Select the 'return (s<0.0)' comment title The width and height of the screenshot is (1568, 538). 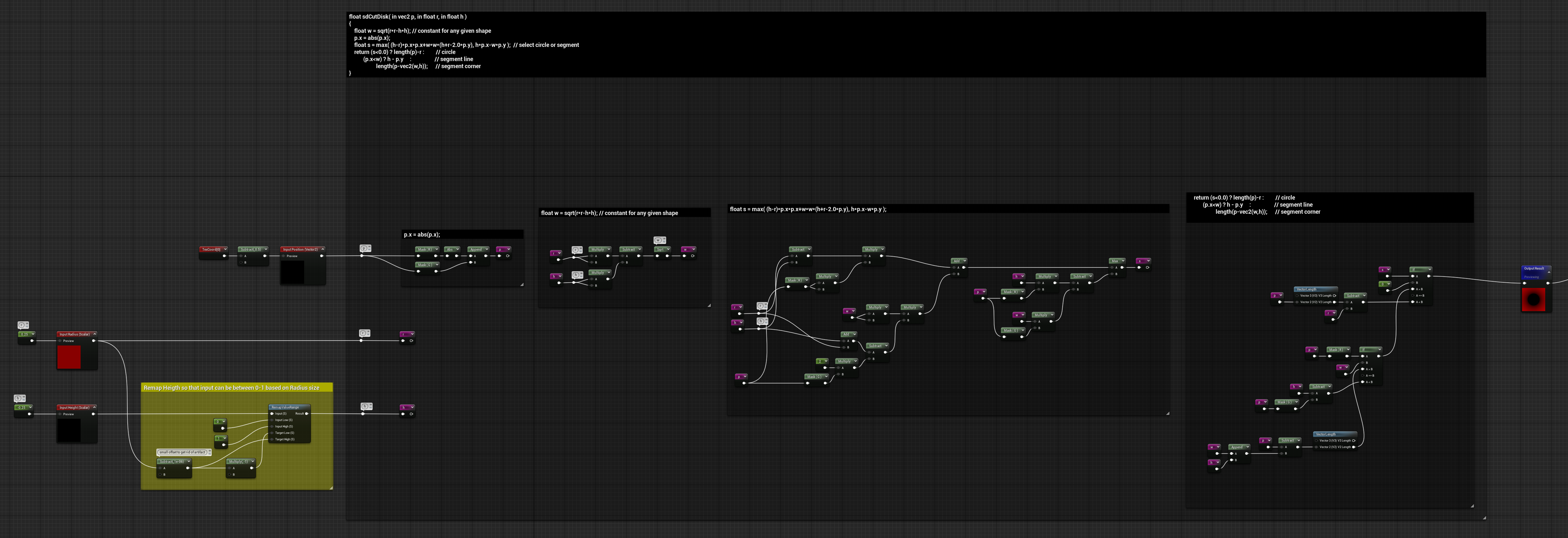pos(1330,207)
